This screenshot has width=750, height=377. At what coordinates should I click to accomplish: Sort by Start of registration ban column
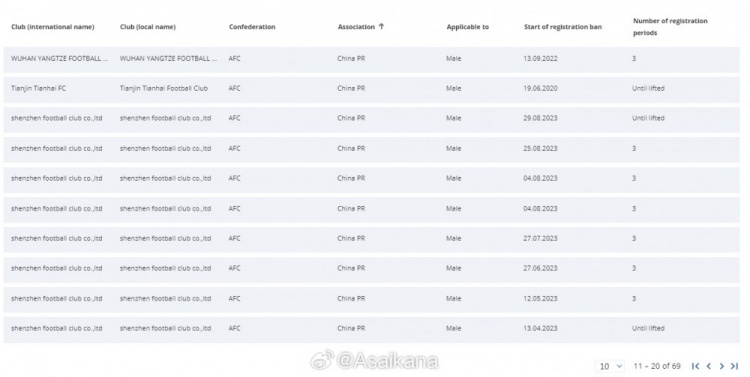(x=563, y=27)
